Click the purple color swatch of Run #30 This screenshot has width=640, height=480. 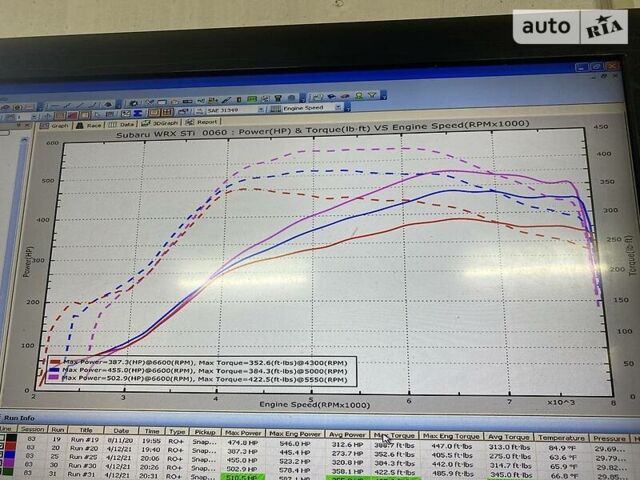pos(11,464)
